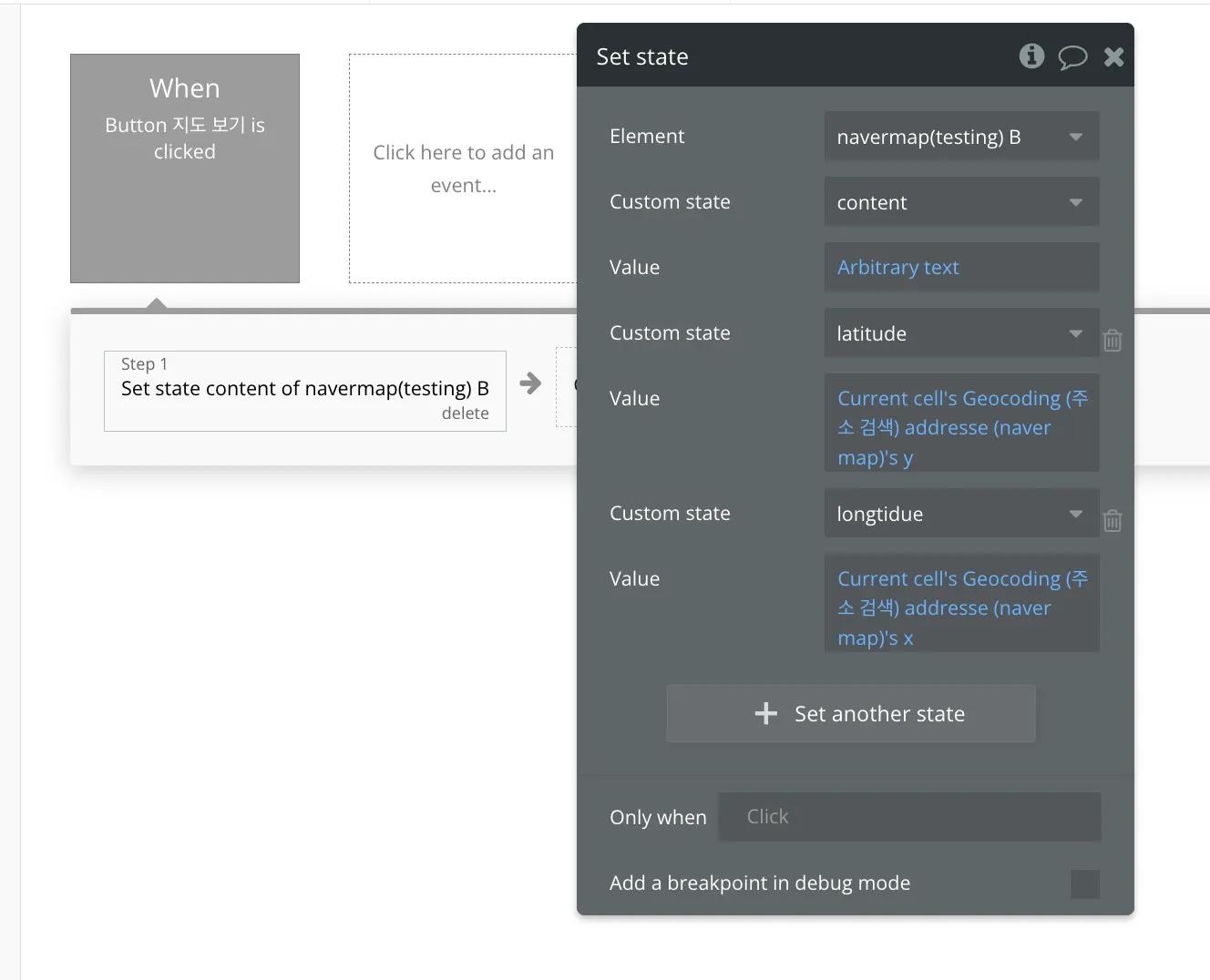Remove the longtidue custom state via trash icon
The width and height of the screenshot is (1210, 980).
(x=1113, y=521)
